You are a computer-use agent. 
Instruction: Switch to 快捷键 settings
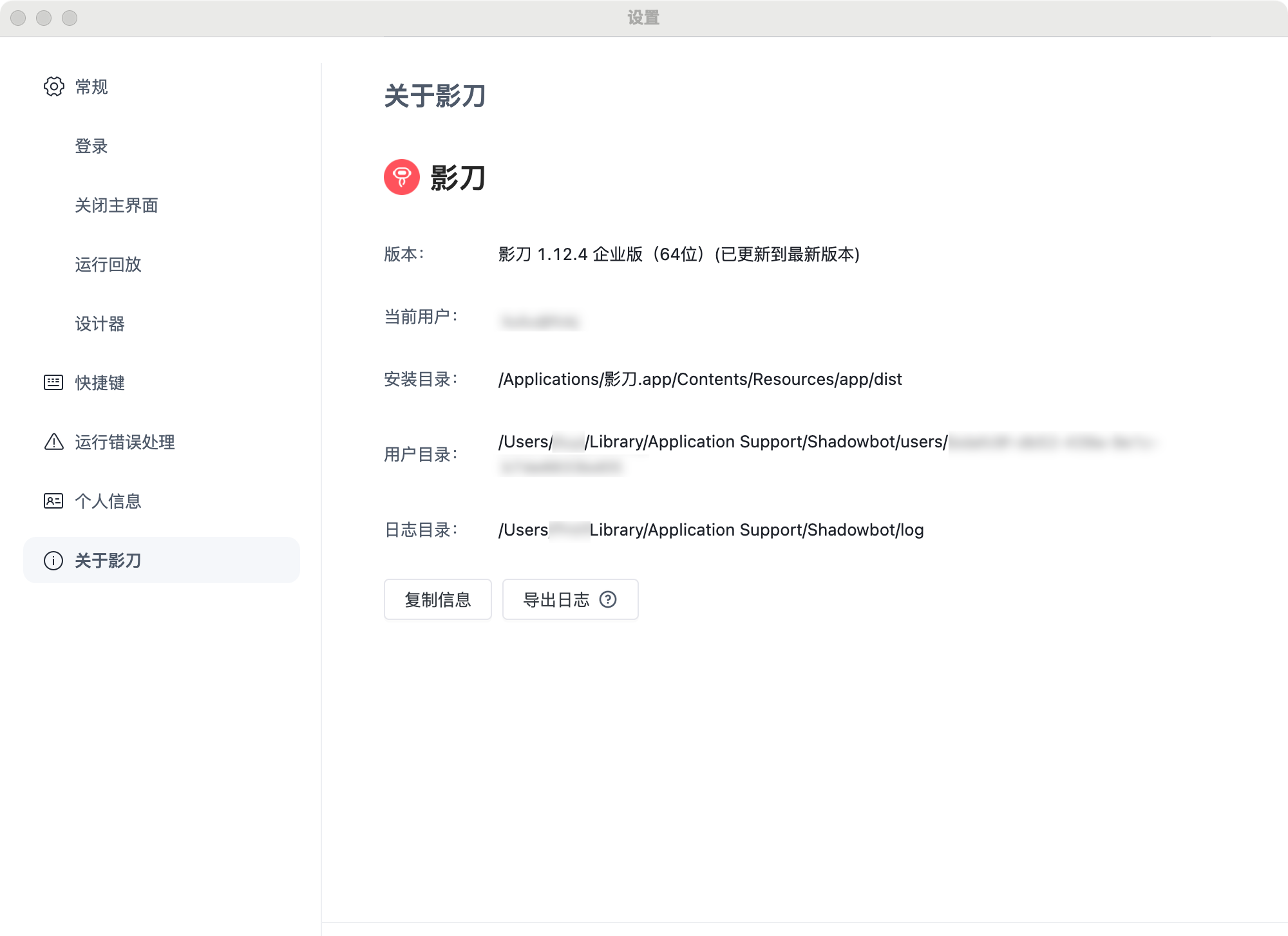tap(100, 383)
